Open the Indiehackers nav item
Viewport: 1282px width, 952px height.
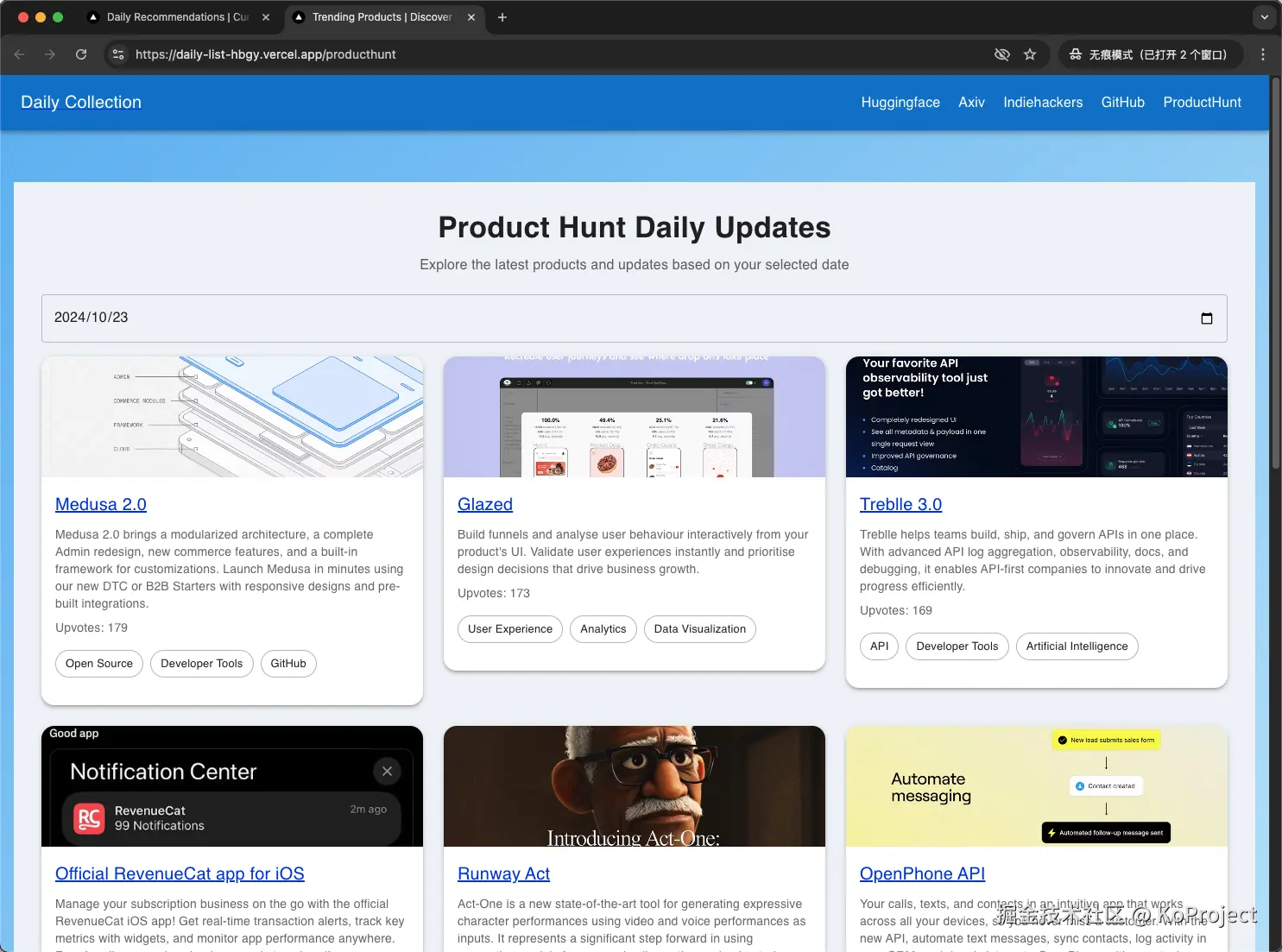coord(1043,102)
